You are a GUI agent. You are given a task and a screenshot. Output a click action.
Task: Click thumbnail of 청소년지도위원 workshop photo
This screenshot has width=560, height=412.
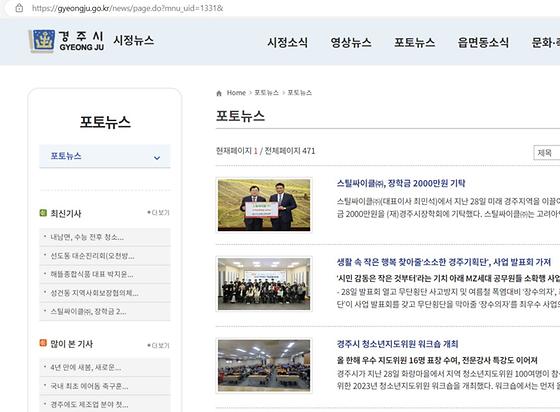pyautogui.click(x=264, y=366)
